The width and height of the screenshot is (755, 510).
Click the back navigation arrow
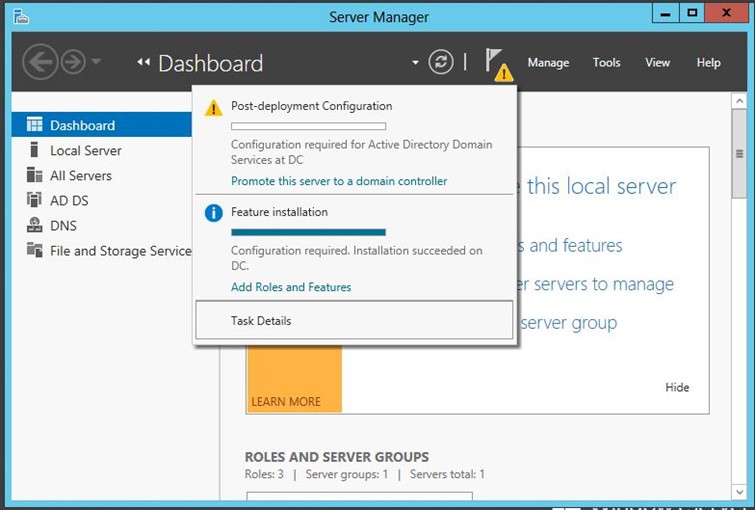[x=40, y=62]
